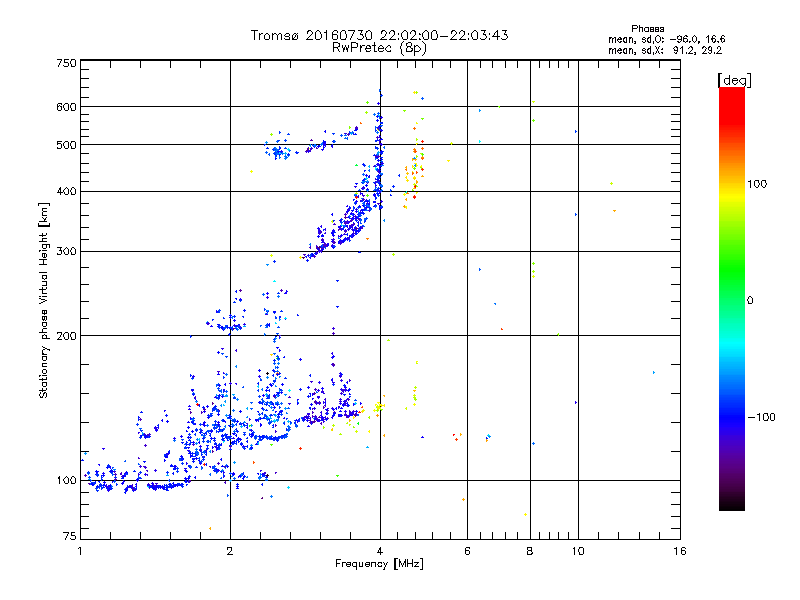Click the -100 tick label on colorbar
The image size is (800, 600).
click(763, 416)
